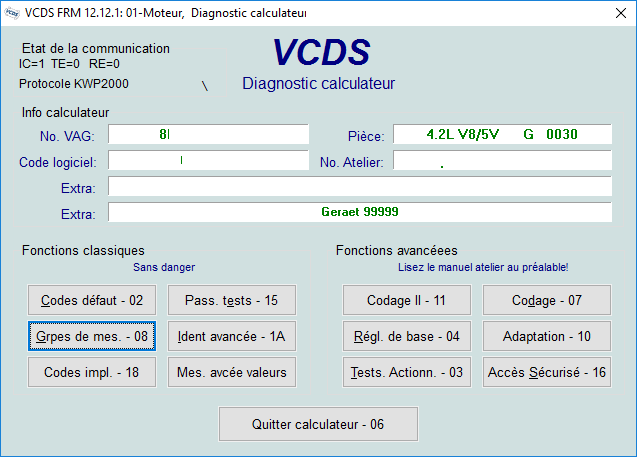Image resolution: width=637 pixels, height=457 pixels.
Task: Launch Régl. de base - 04
Action: 406,337
